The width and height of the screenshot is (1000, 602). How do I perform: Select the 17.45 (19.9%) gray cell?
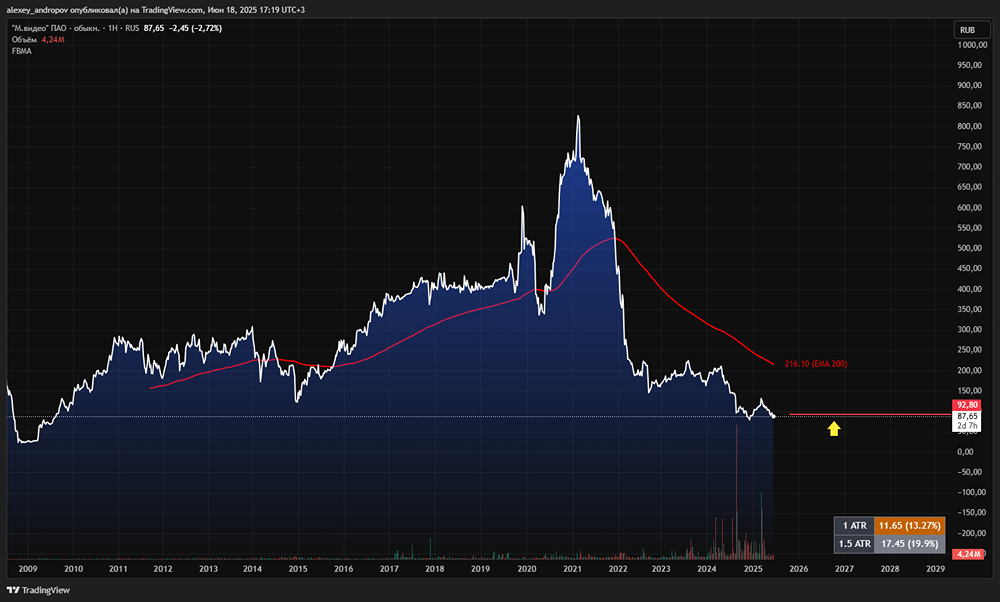coord(909,544)
